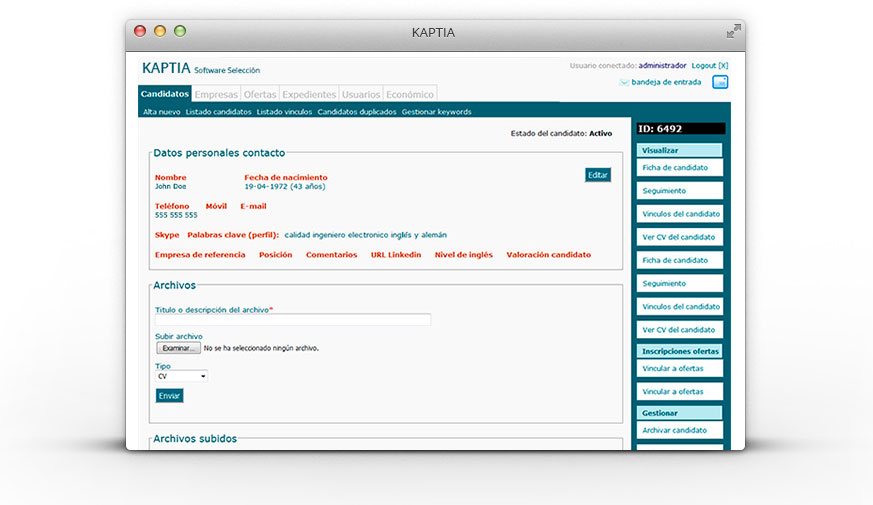Screen dimensions: 873x505
Task: Click the Editar button
Action: (598, 175)
